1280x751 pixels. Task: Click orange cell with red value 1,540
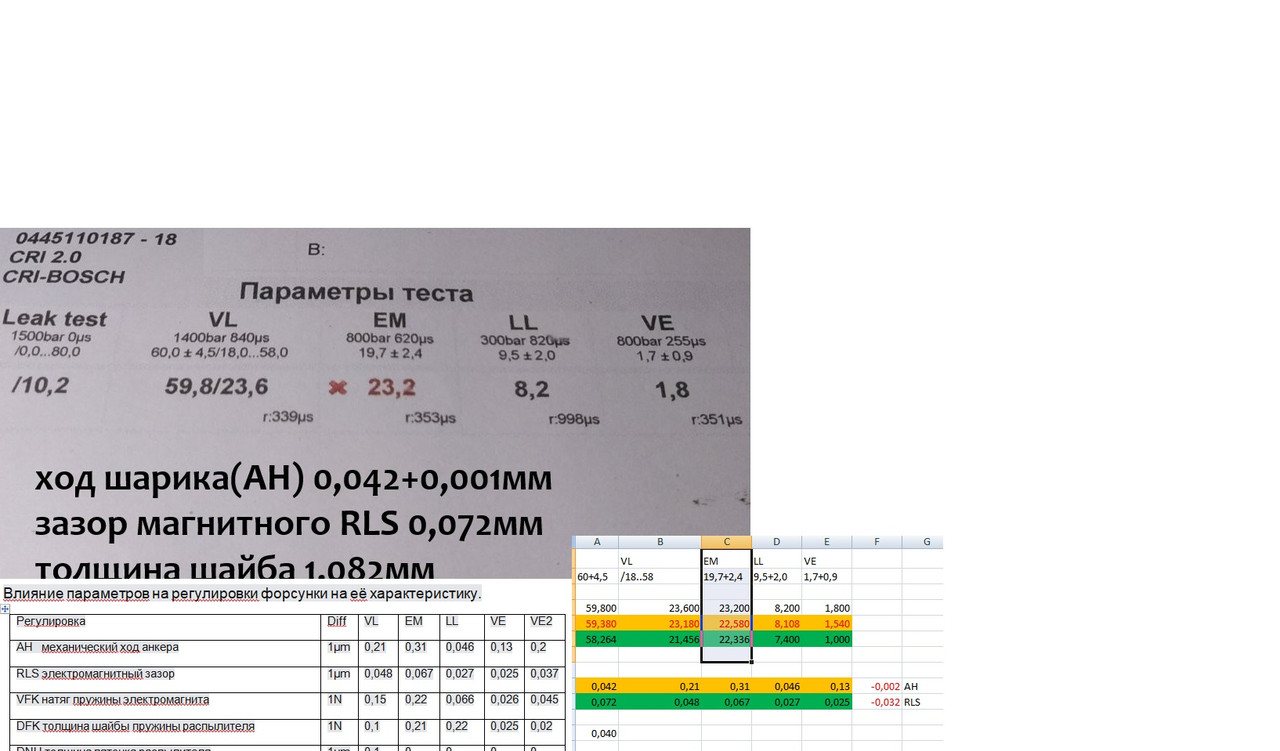tap(827, 623)
